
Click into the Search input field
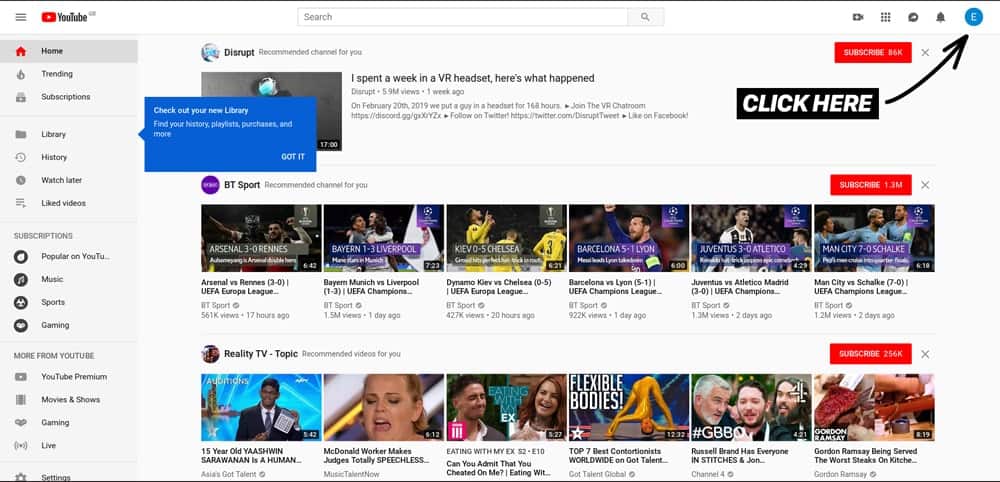[462, 17]
